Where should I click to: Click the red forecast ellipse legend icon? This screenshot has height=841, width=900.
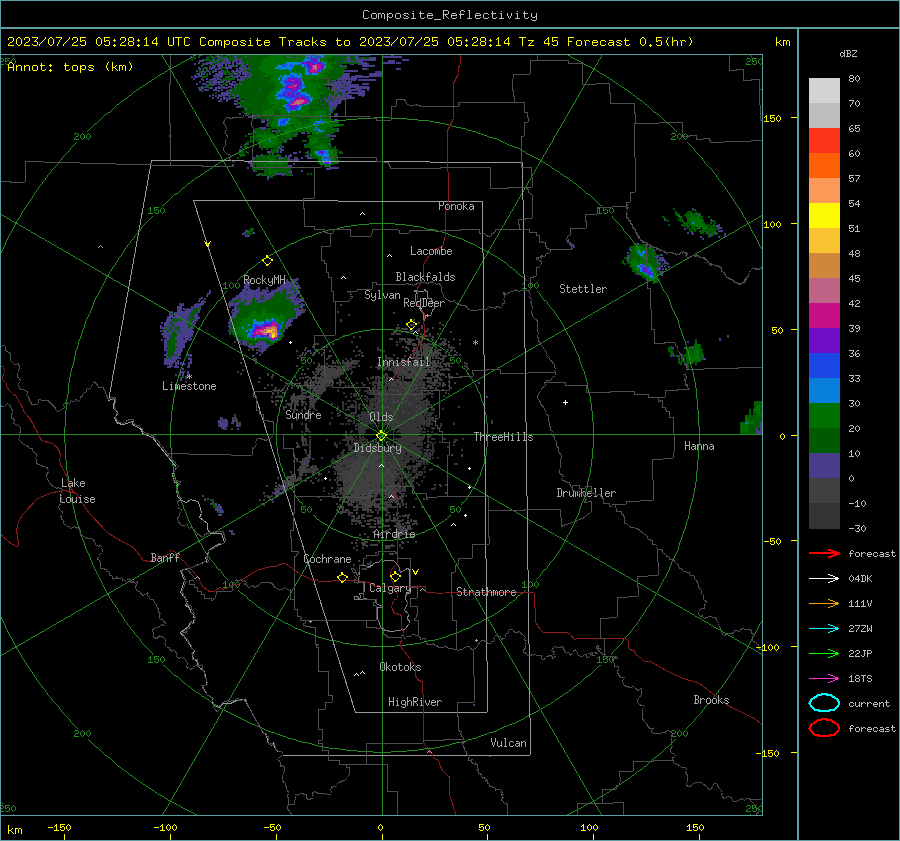(824, 728)
